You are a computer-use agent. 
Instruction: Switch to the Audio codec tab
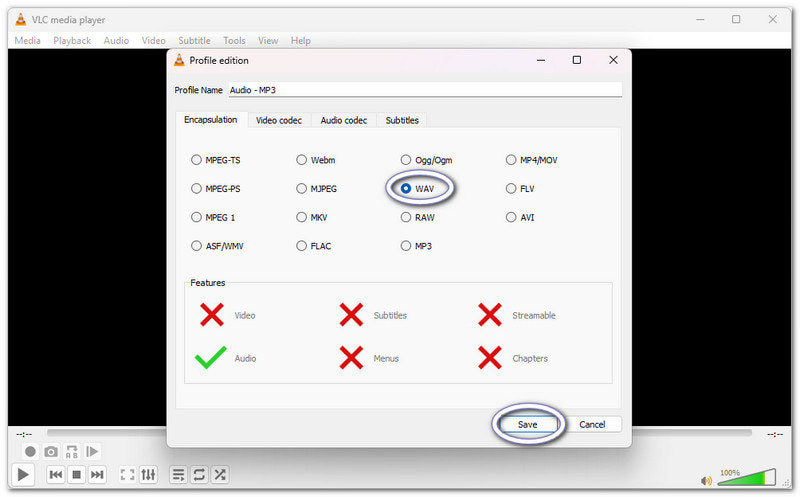(344, 120)
